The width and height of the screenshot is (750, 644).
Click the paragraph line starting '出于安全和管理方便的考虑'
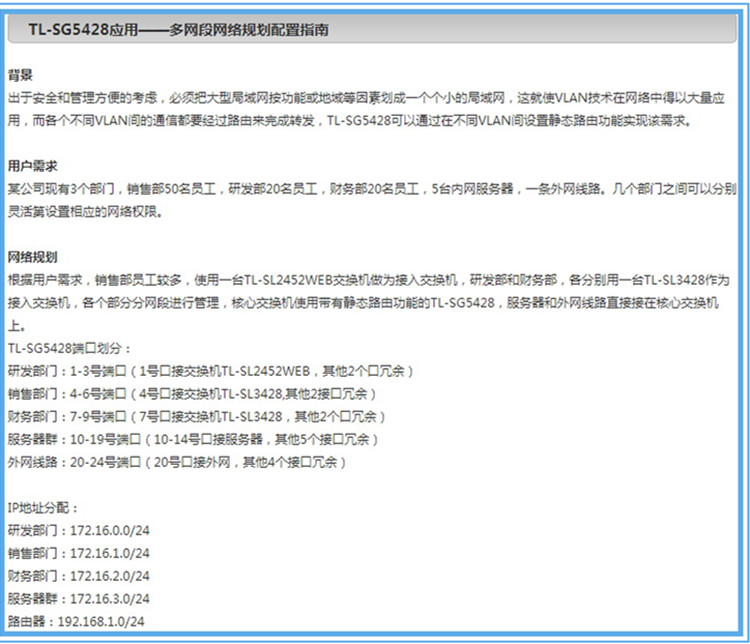366,98
